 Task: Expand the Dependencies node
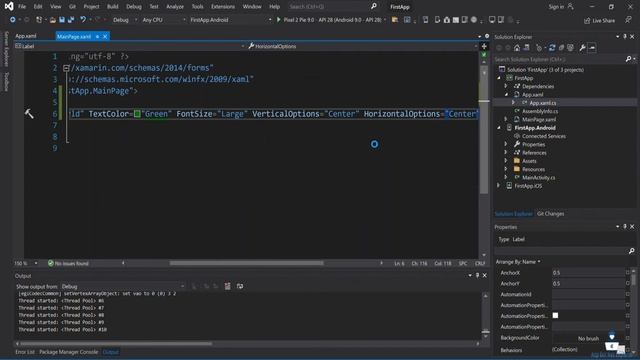tap(506, 86)
